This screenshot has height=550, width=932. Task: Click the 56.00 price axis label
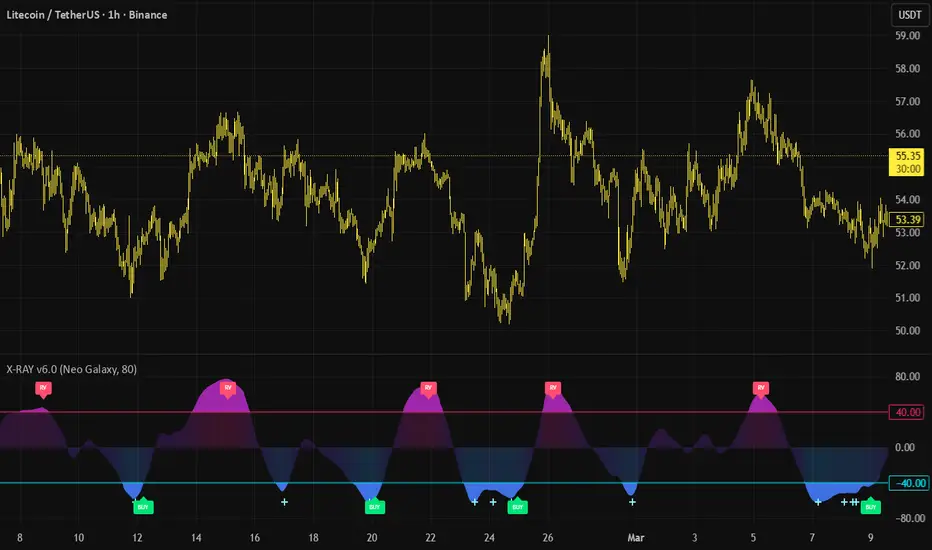(908, 134)
